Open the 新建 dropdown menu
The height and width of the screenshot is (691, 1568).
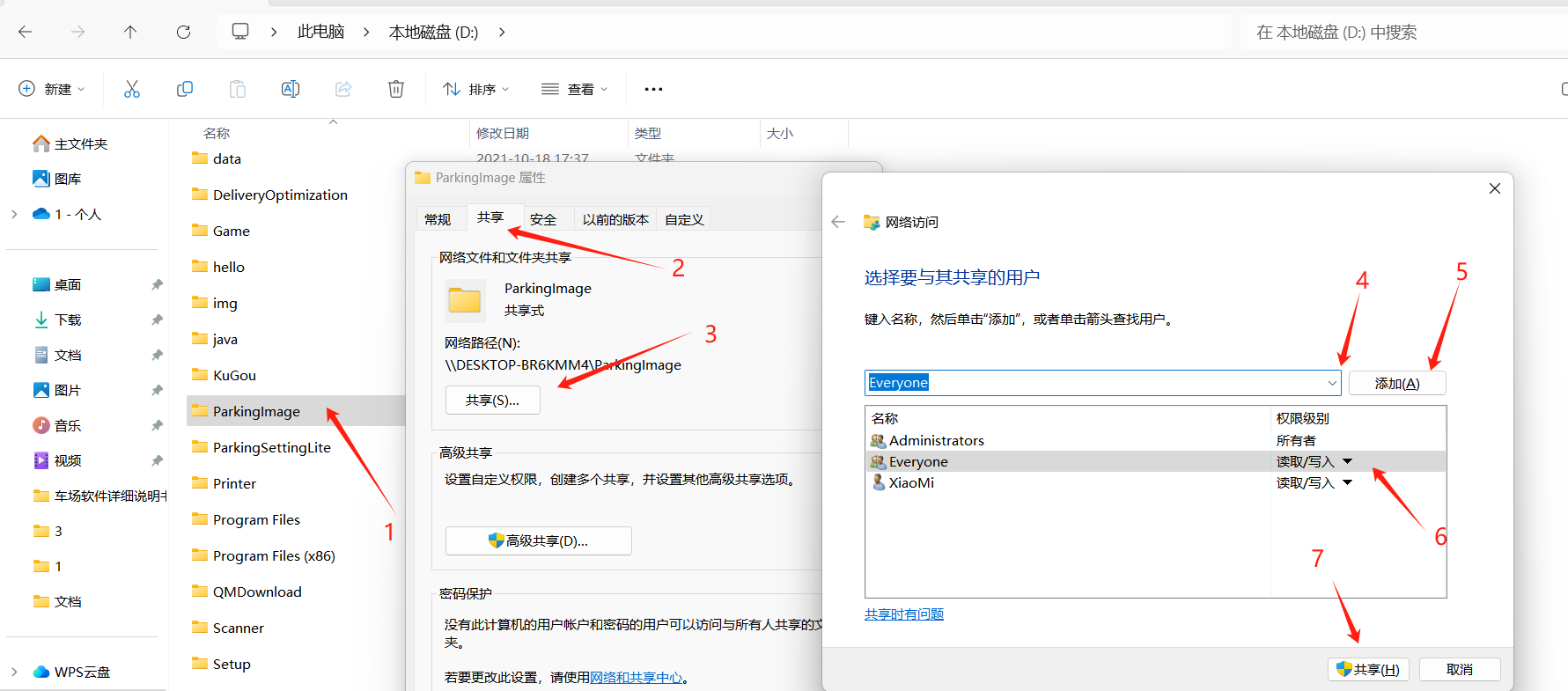52,89
